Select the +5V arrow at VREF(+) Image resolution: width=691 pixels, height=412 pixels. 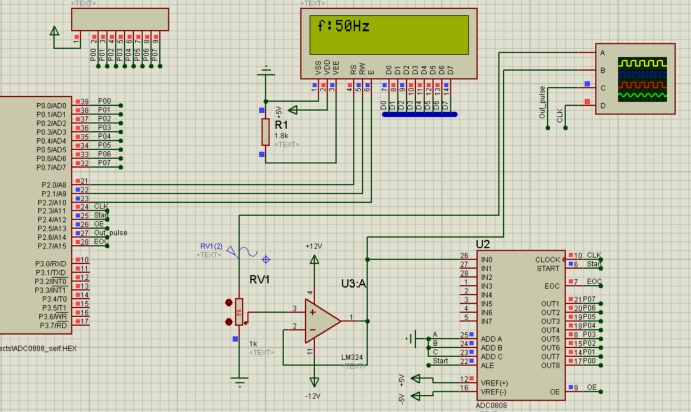pos(416,379)
